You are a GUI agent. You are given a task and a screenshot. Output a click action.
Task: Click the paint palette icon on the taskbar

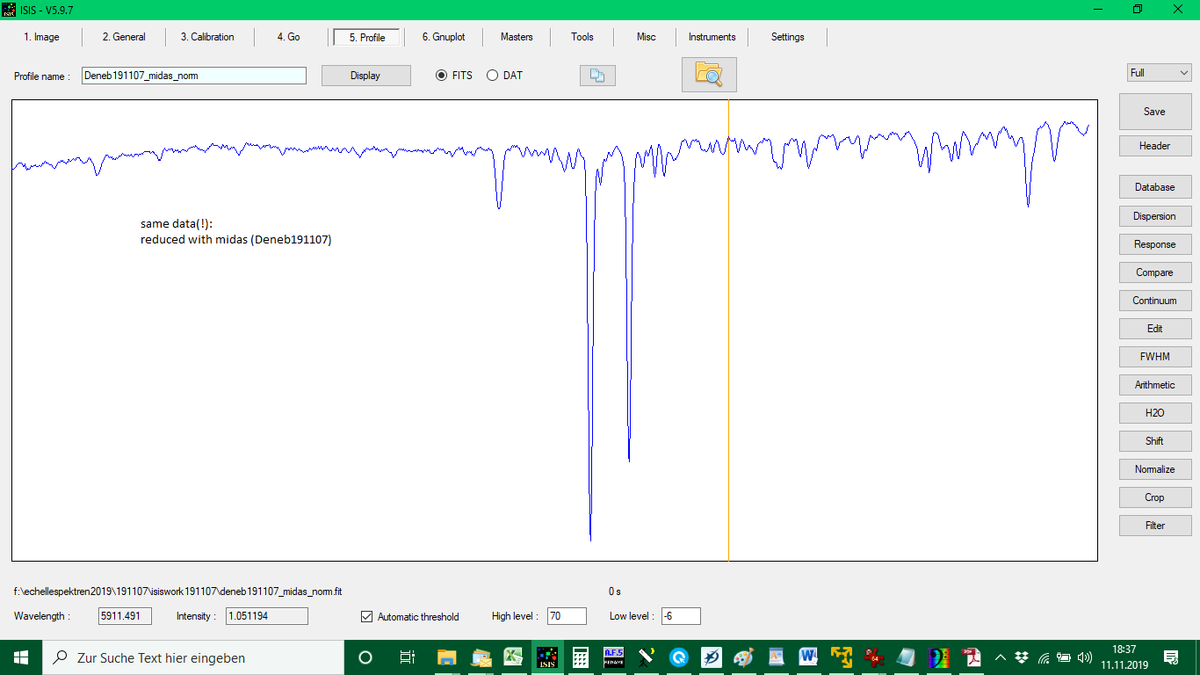point(743,658)
